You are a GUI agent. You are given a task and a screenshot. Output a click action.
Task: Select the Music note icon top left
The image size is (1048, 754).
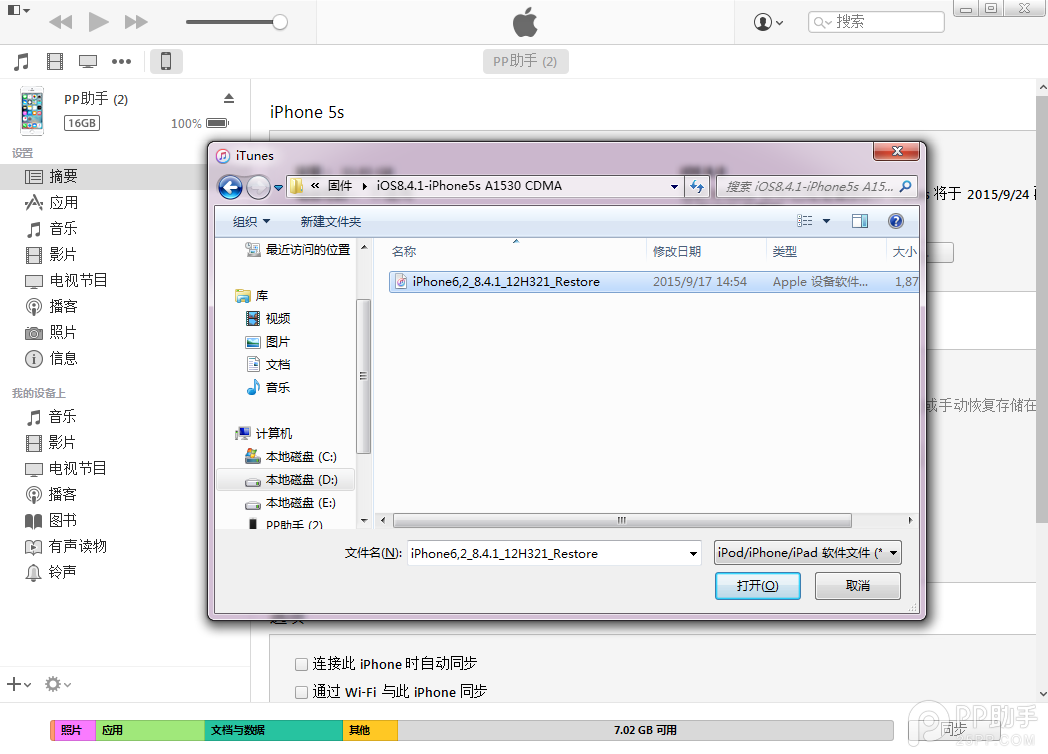[x=22, y=60]
